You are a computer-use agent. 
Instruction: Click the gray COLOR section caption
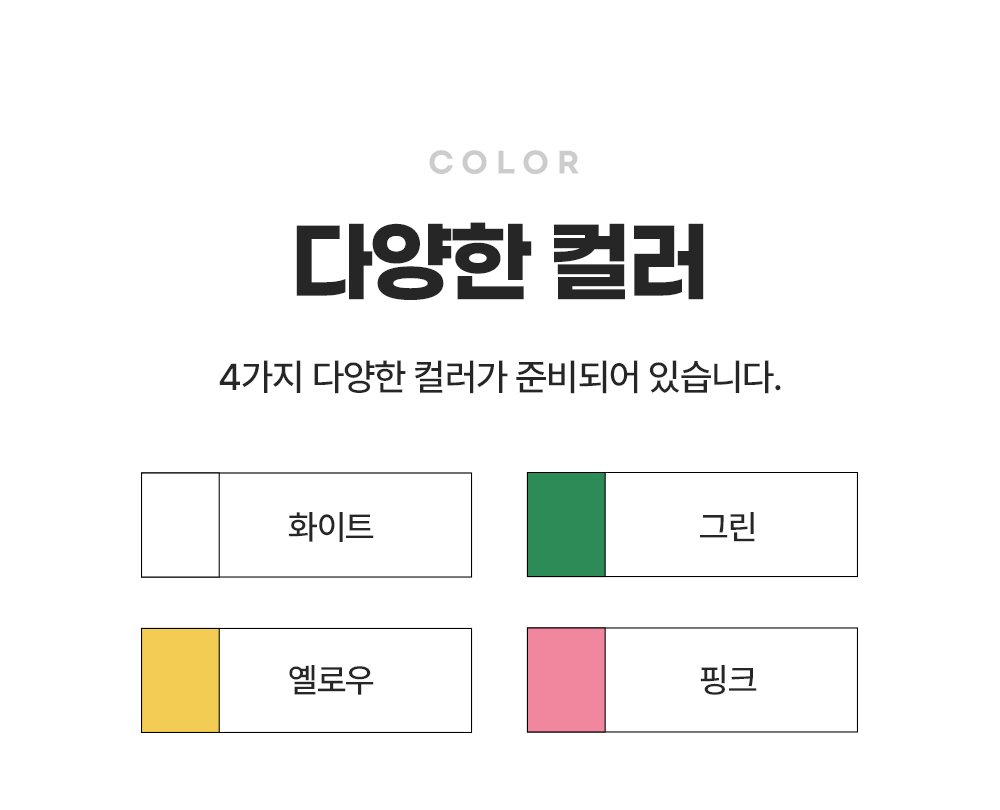[x=504, y=162]
